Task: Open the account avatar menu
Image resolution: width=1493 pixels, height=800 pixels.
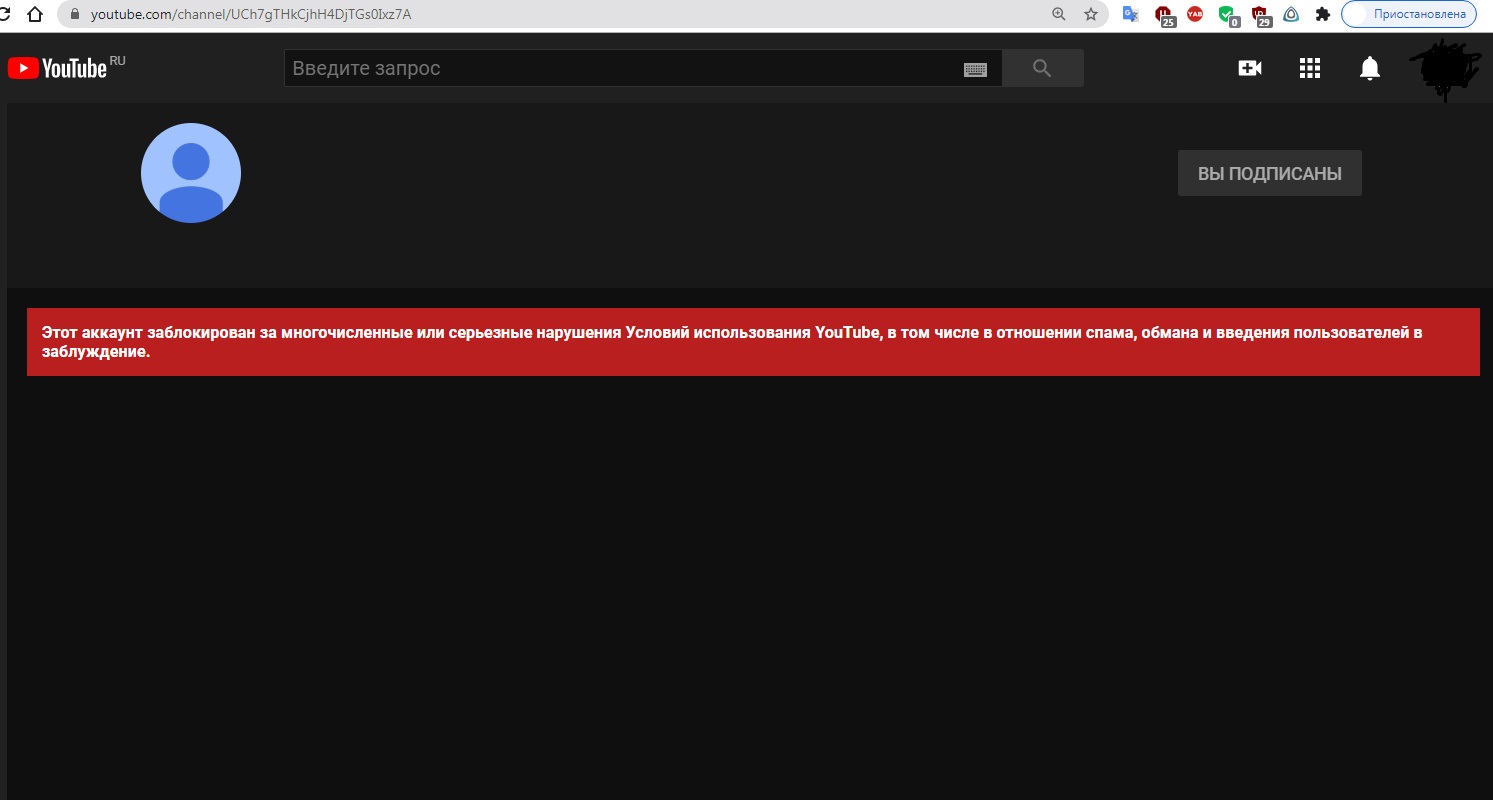Action: [x=1444, y=68]
